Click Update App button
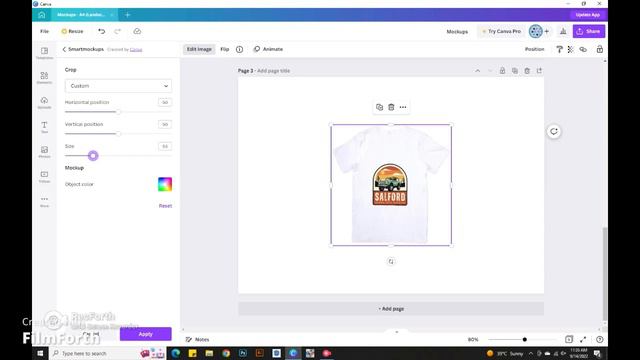This screenshot has height=360, width=640. (587, 15)
